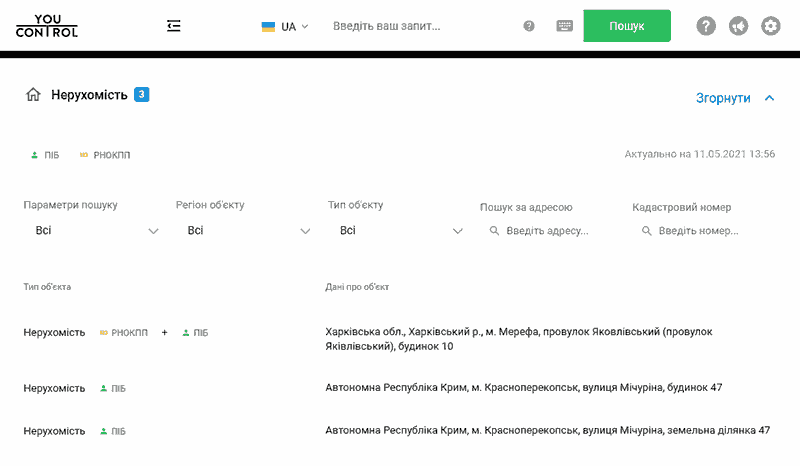Collapse section with Згорнути link

click(735, 98)
